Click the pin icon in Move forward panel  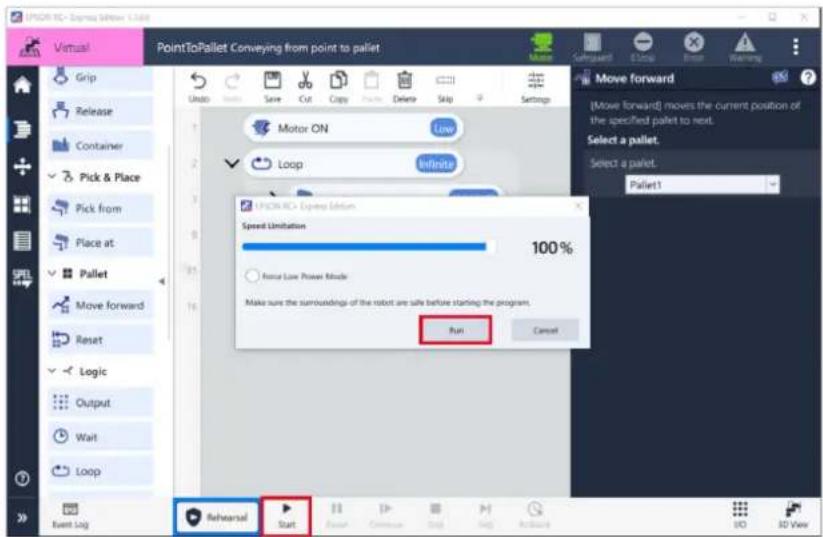tap(780, 78)
